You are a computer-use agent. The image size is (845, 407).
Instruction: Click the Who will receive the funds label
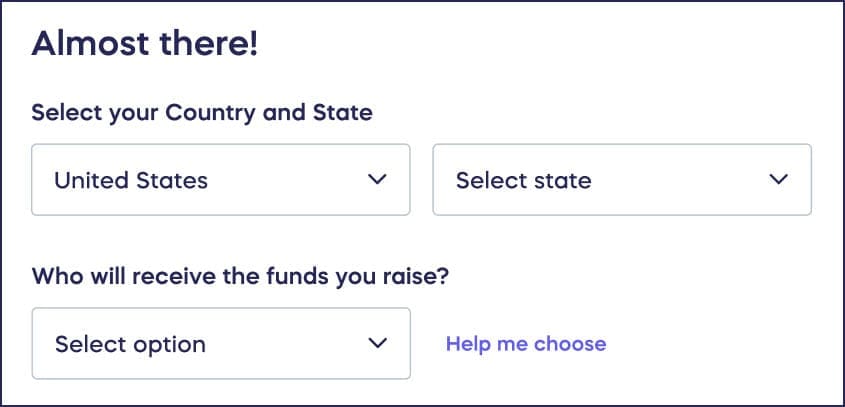coord(240,275)
